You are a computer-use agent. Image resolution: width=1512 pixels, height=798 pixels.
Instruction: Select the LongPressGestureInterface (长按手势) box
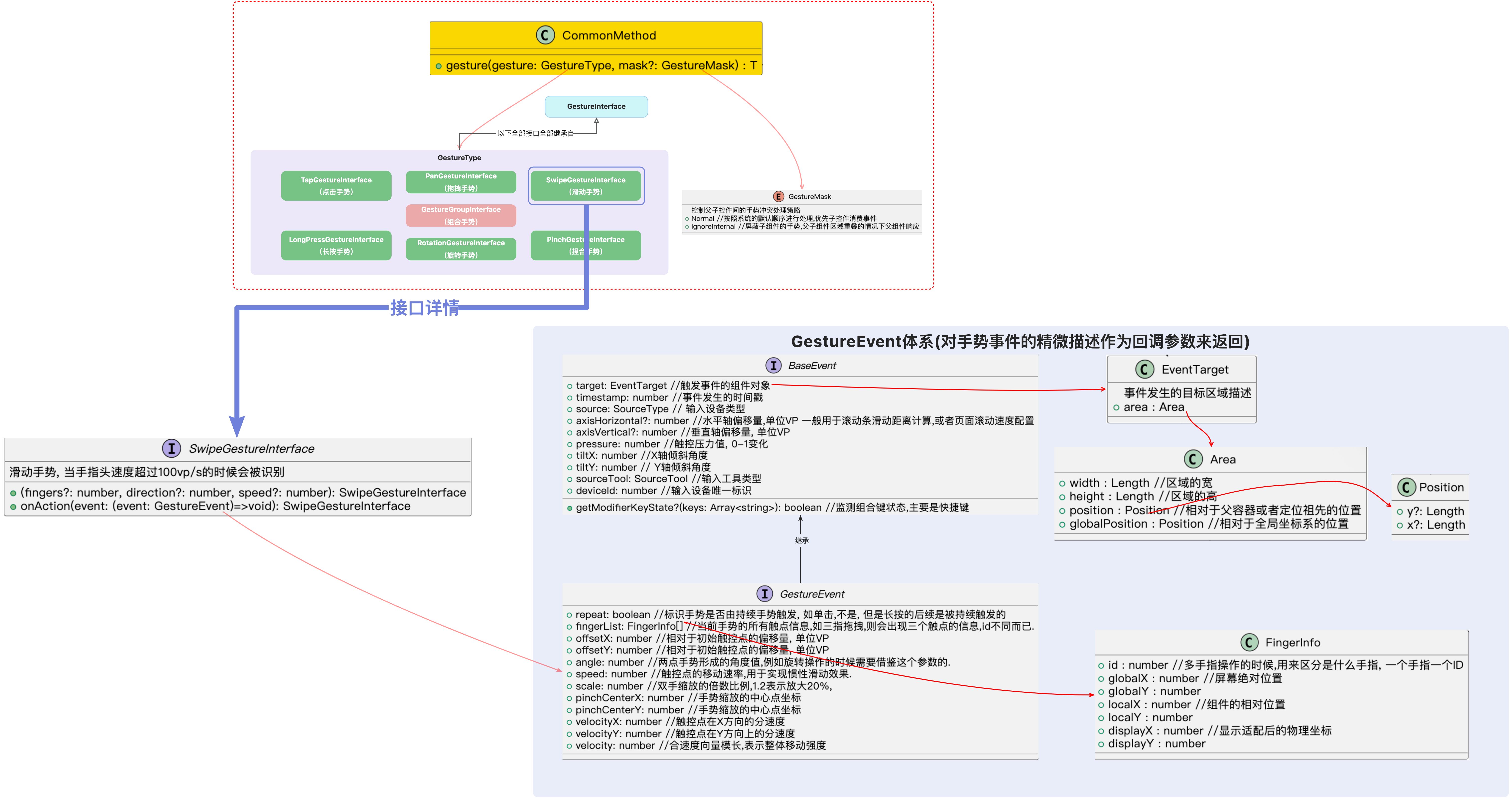(336, 245)
